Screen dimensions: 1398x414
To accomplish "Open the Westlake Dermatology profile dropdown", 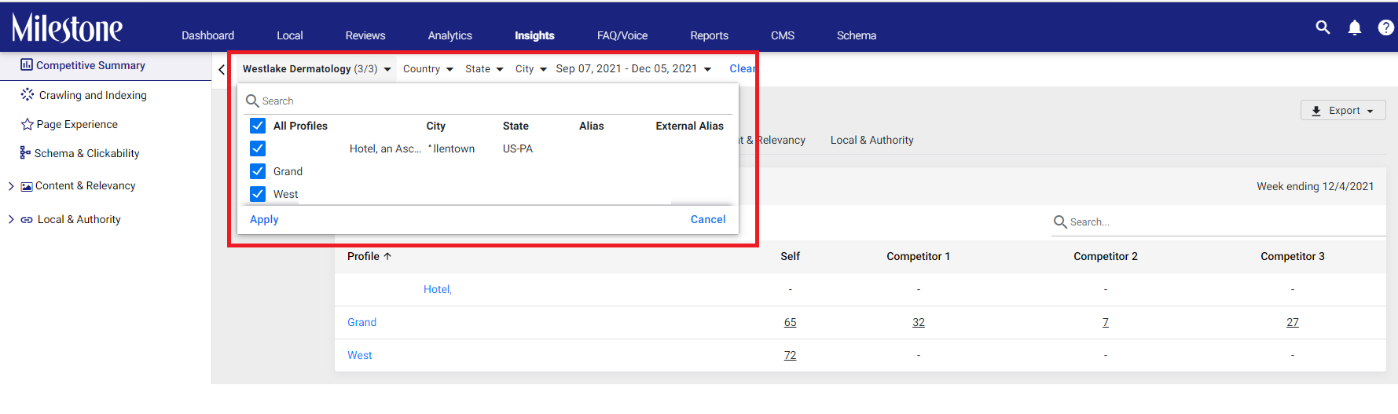I will [x=317, y=69].
